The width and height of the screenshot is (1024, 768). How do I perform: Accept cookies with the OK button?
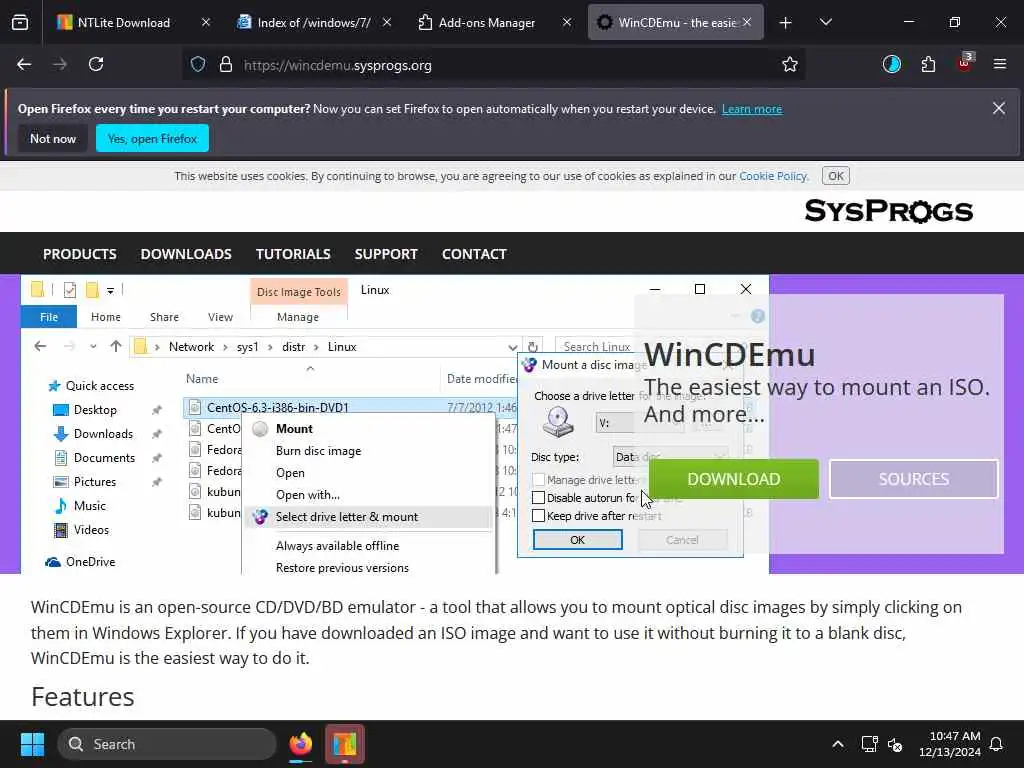pos(836,176)
